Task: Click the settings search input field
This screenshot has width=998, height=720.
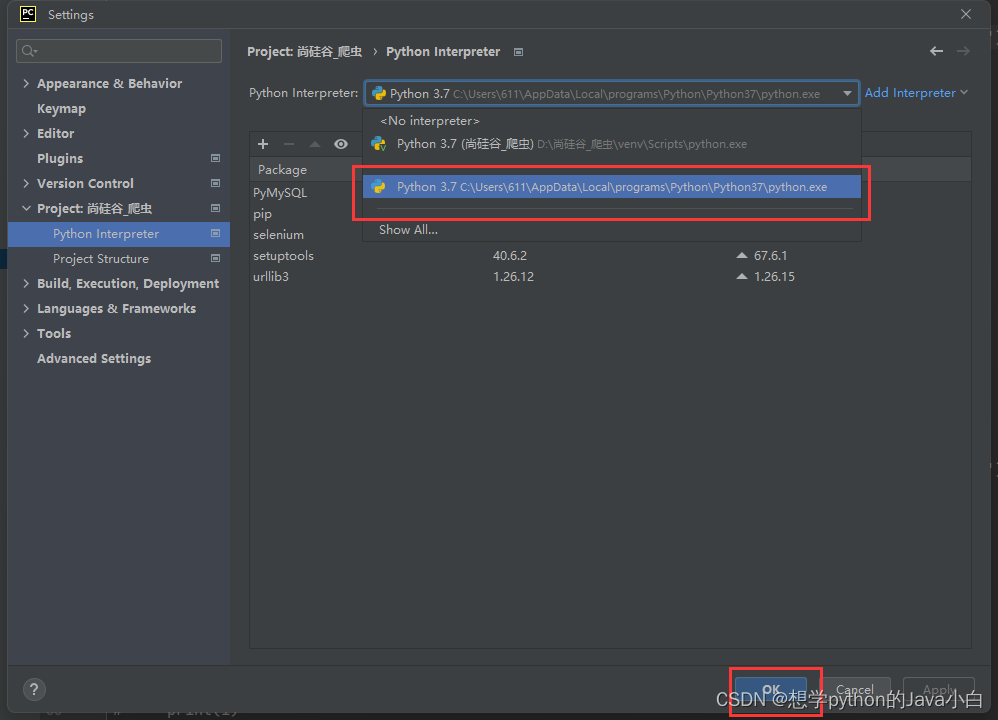Action: click(x=118, y=50)
